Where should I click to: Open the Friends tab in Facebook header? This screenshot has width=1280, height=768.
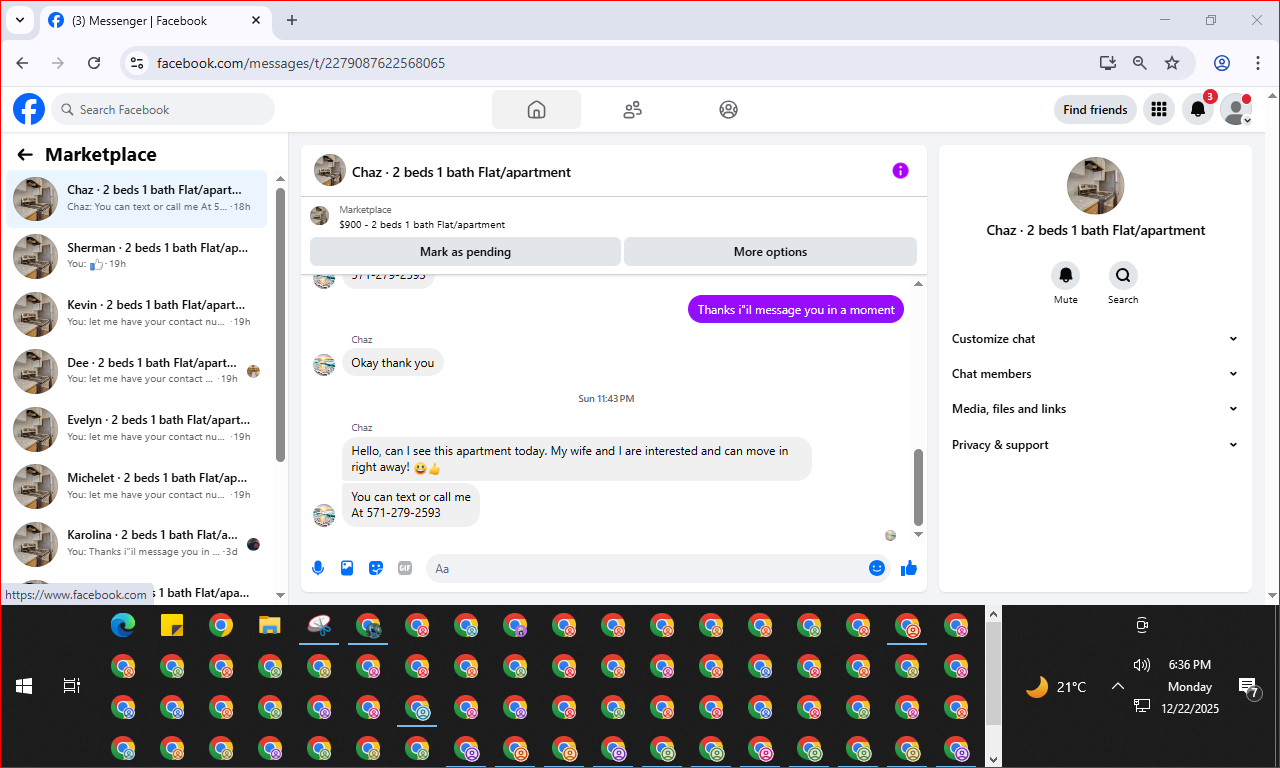(632, 110)
